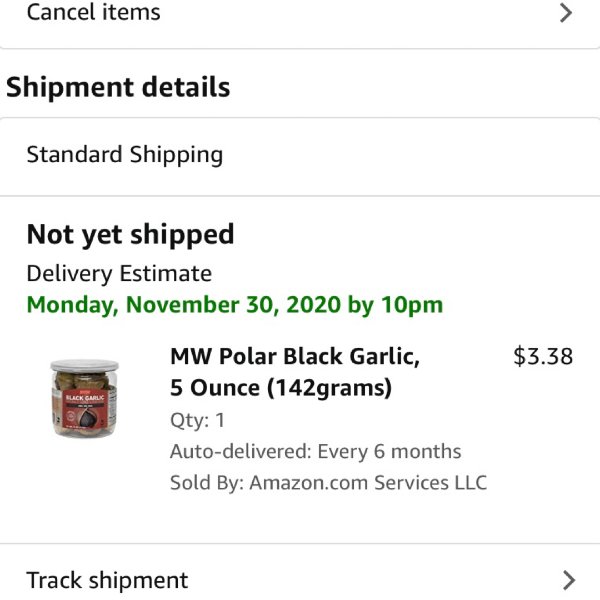
Task: Select the Qty: 1 text
Action: tap(197, 421)
